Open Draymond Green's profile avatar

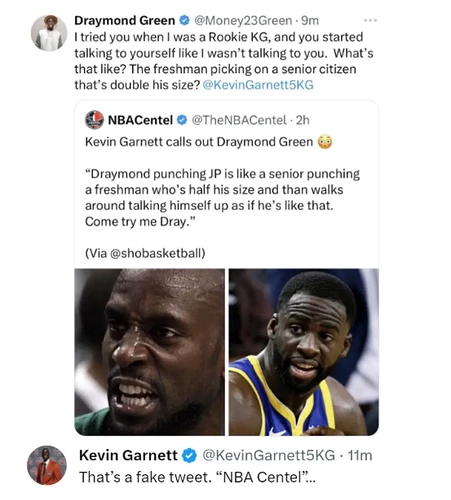point(49,33)
